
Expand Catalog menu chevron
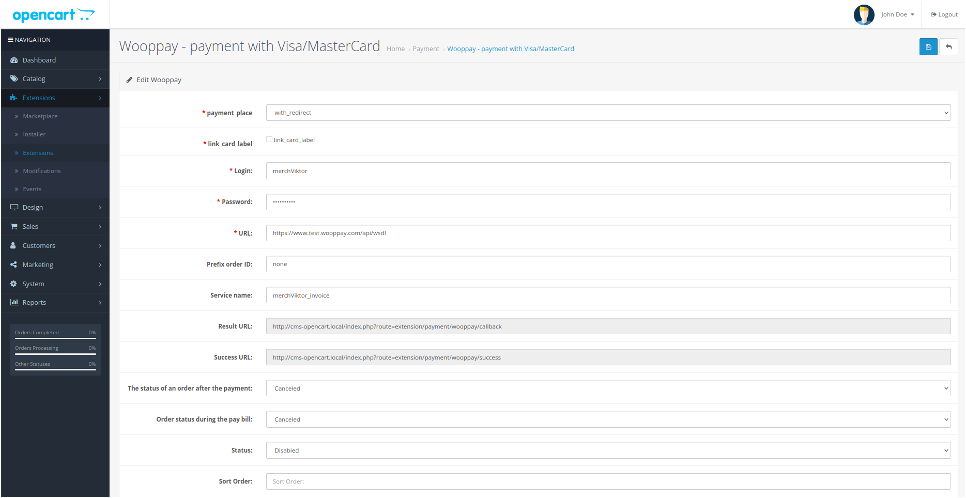click(x=100, y=79)
